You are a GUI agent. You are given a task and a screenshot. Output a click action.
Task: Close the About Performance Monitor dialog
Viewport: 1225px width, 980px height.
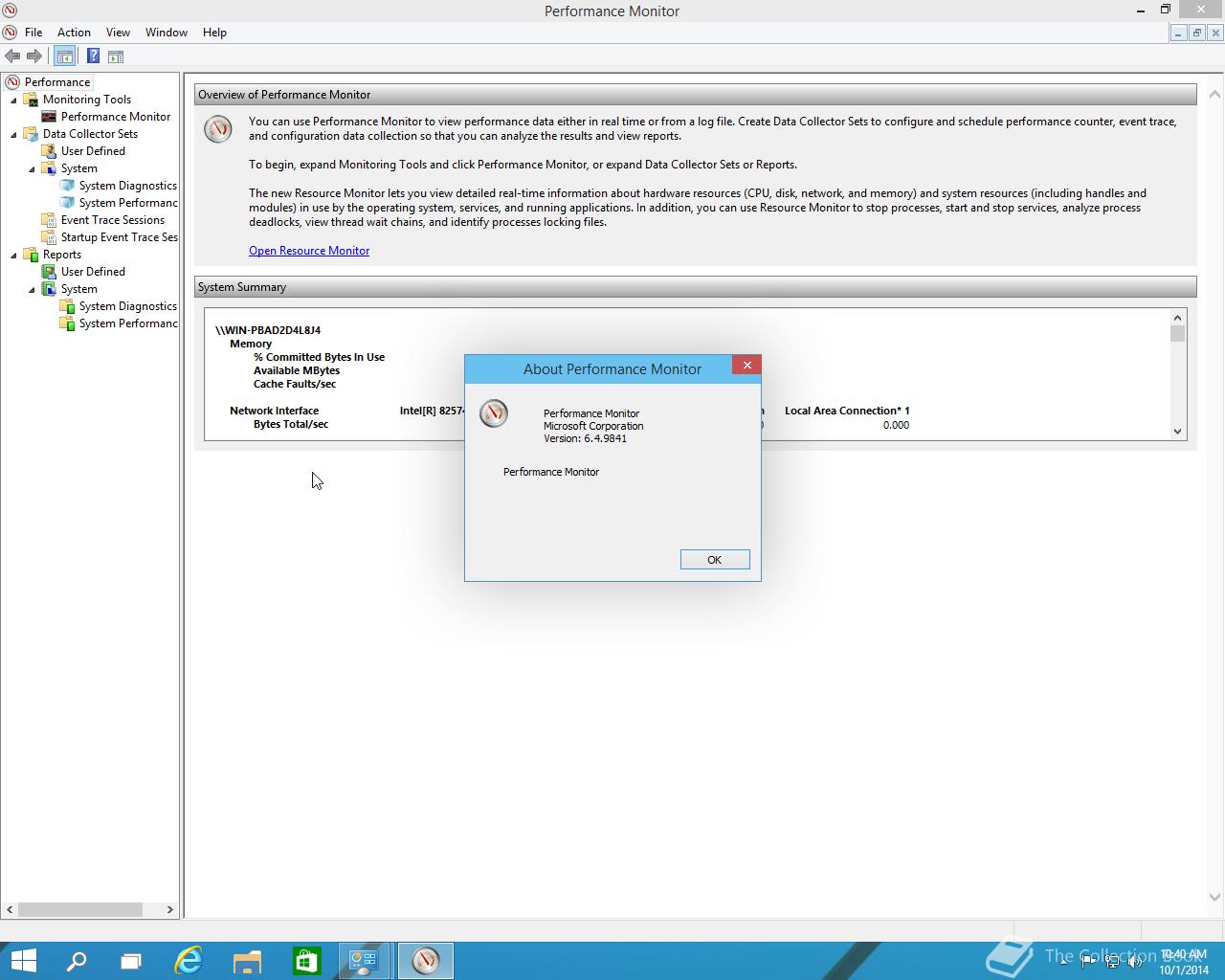coord(746,366)
